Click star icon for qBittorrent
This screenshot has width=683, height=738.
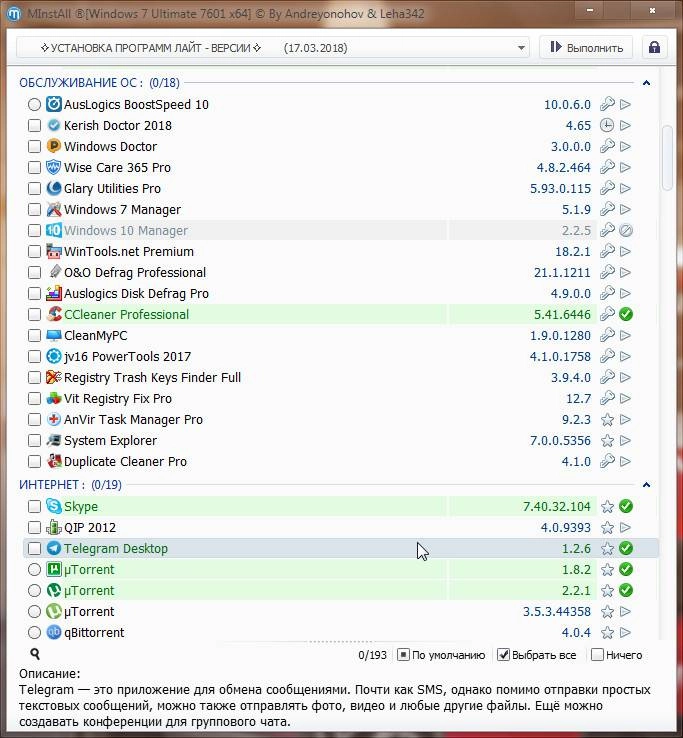tap(607, 633)
